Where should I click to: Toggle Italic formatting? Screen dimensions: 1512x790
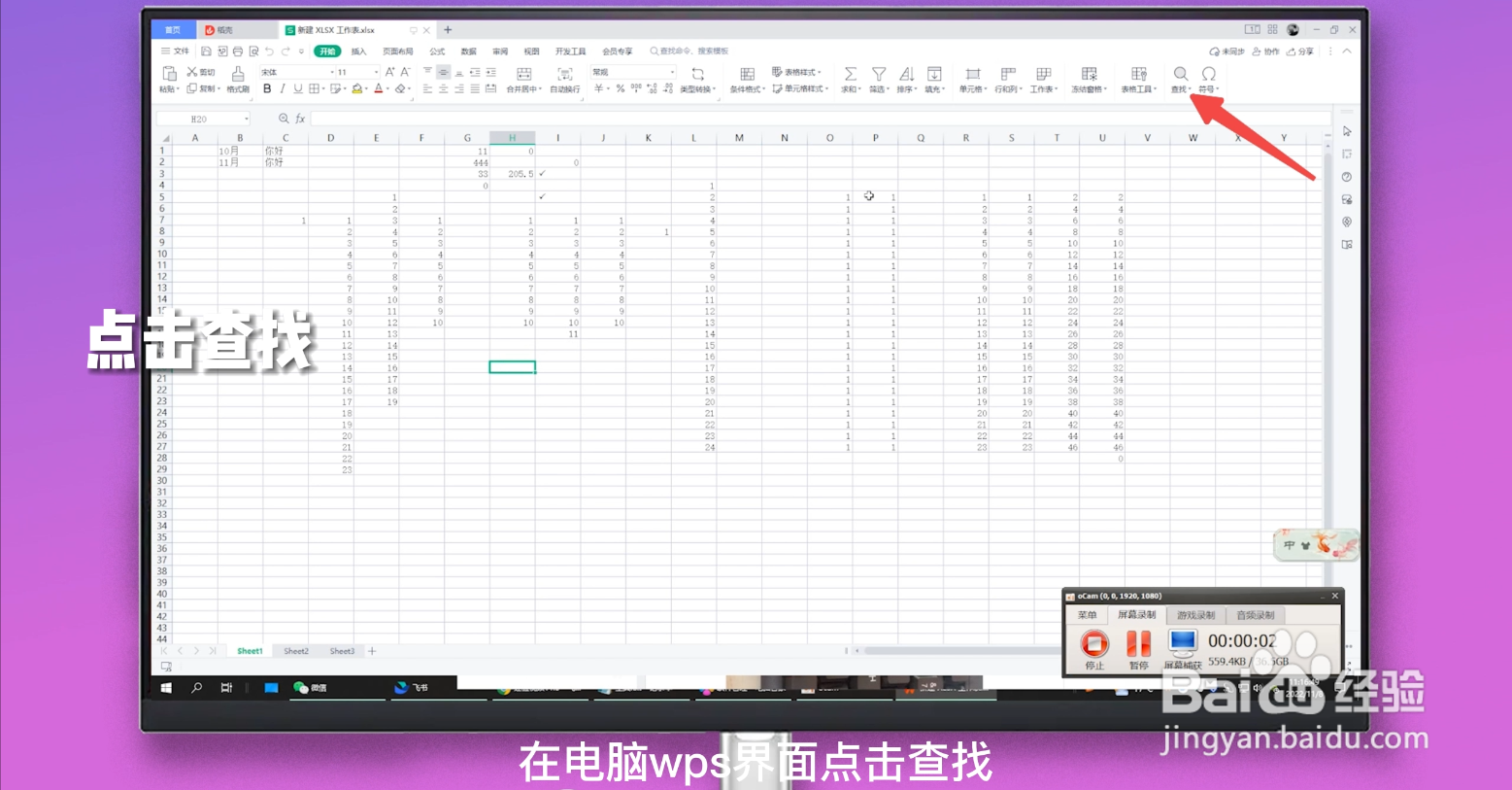pyautogui.click(x=283, y=88)
